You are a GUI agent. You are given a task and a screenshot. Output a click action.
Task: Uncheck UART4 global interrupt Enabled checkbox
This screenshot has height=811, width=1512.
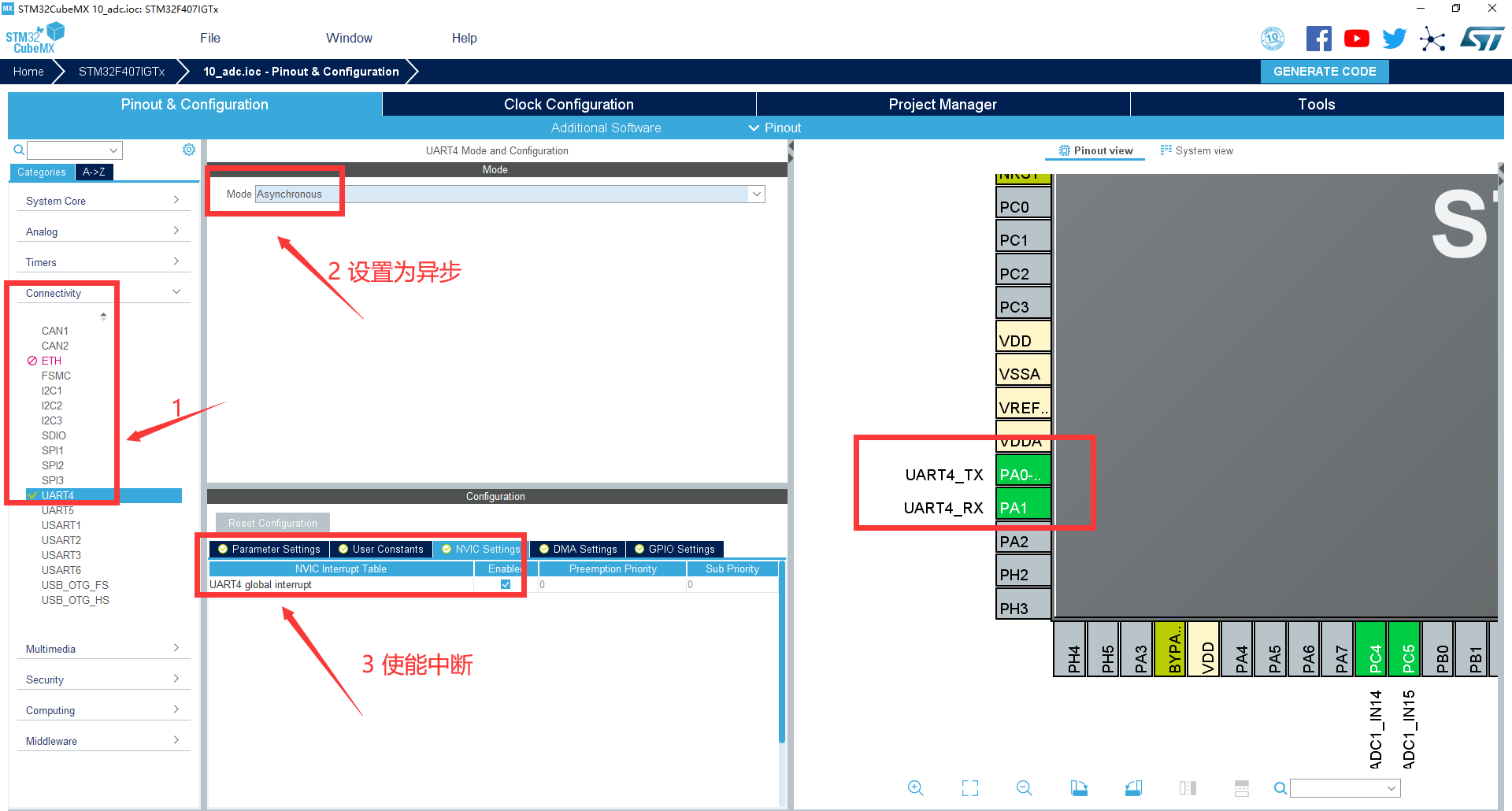506,584
